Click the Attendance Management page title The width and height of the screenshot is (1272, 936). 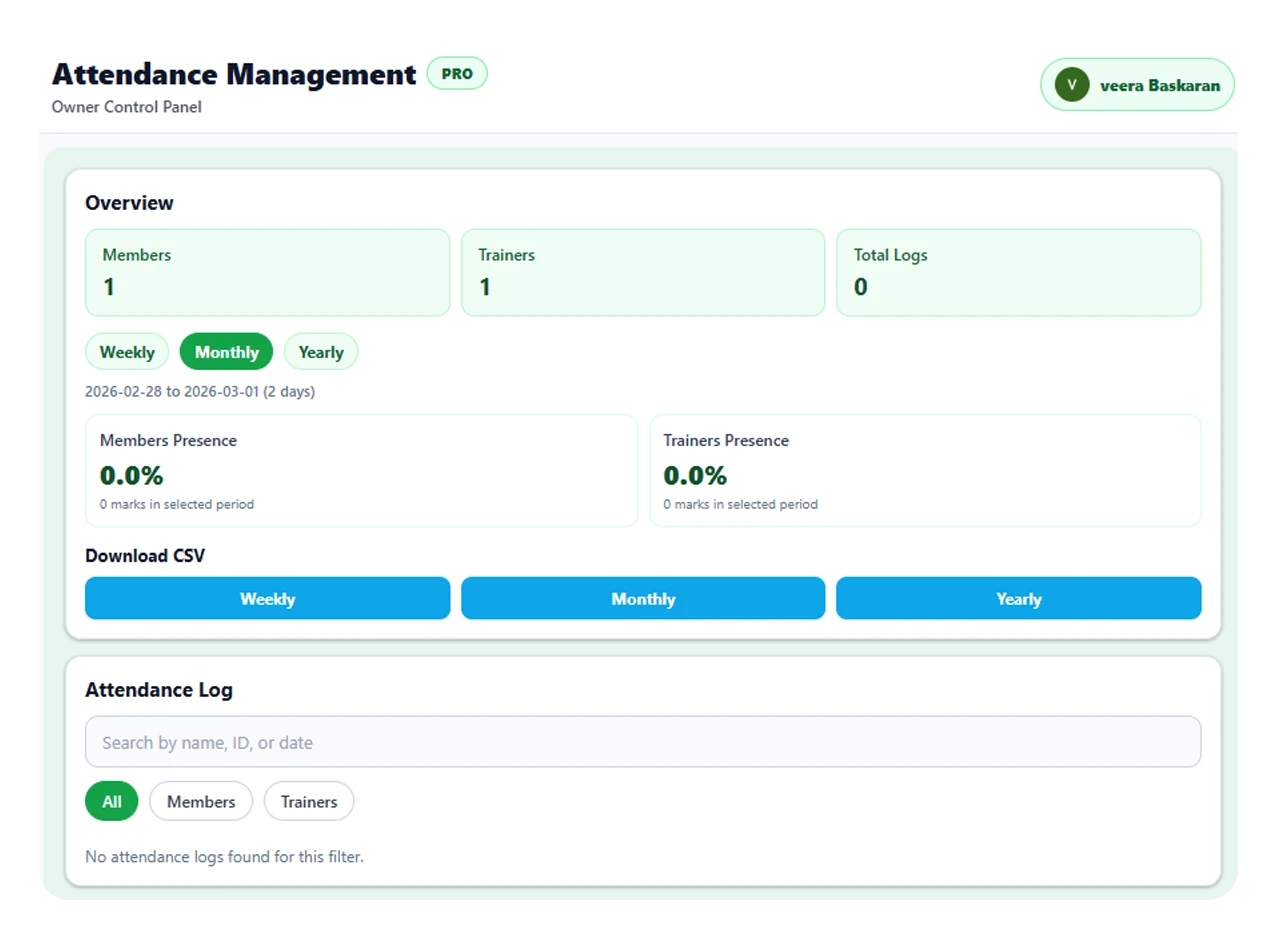pyautogui.click(x=234, y=75)
